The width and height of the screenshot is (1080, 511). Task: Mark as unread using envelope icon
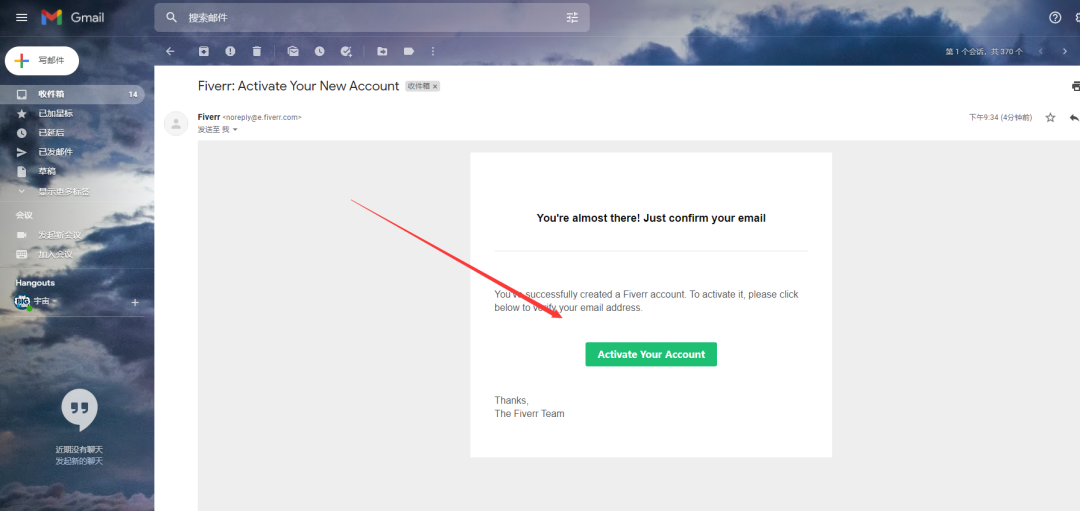click(293, 51)
